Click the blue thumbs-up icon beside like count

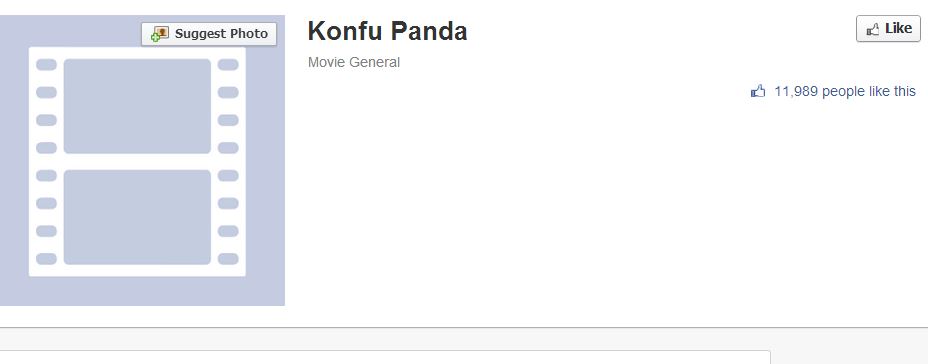click(758, 91)
